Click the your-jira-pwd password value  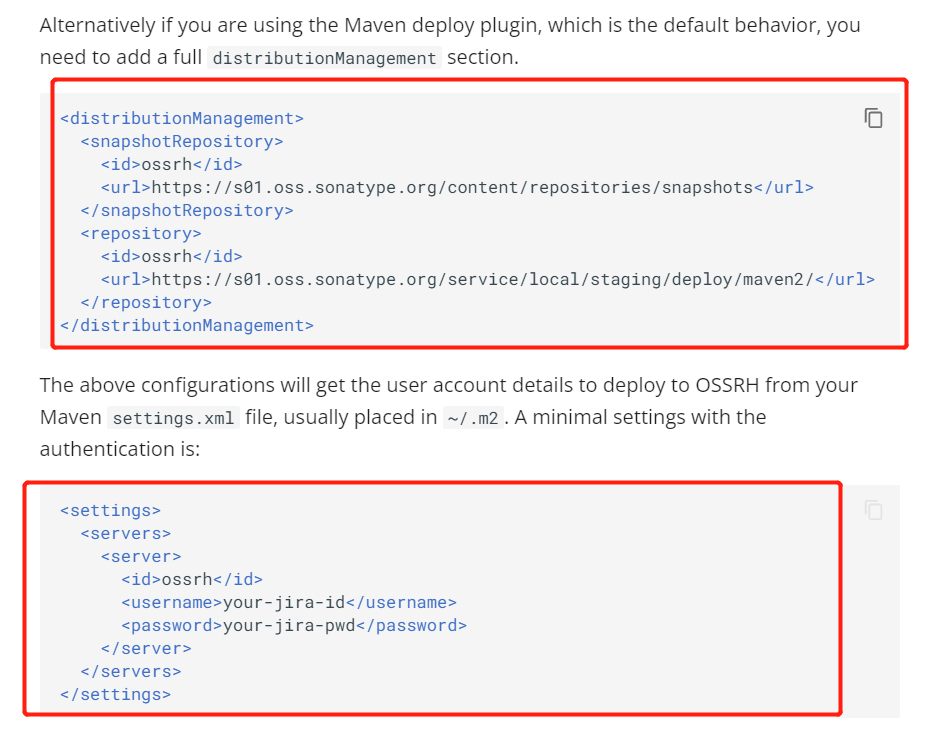point(289,625)
